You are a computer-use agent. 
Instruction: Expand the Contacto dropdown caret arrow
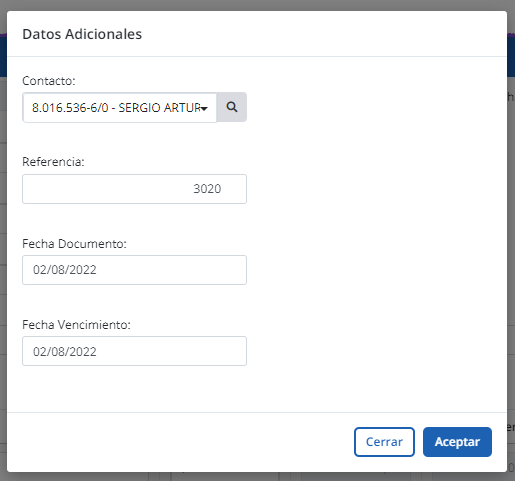click(204, 108)
